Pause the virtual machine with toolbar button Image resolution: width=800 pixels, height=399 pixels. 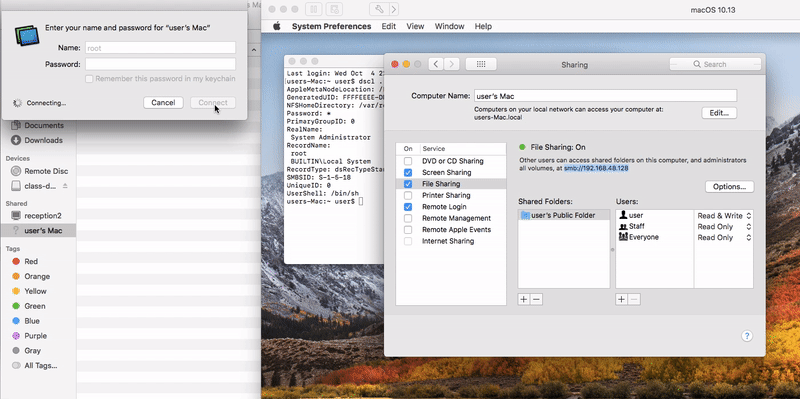(x=314, y=9)
